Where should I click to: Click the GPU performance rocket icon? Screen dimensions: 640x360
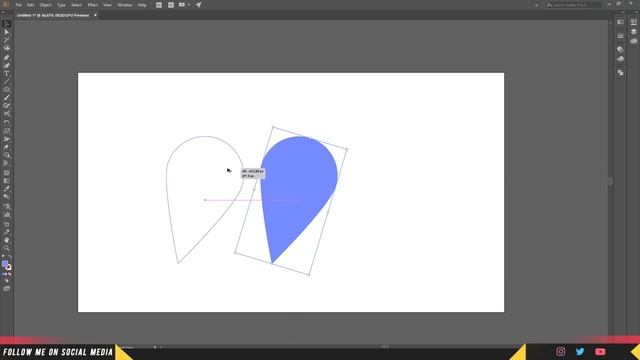tap(198, 5)
